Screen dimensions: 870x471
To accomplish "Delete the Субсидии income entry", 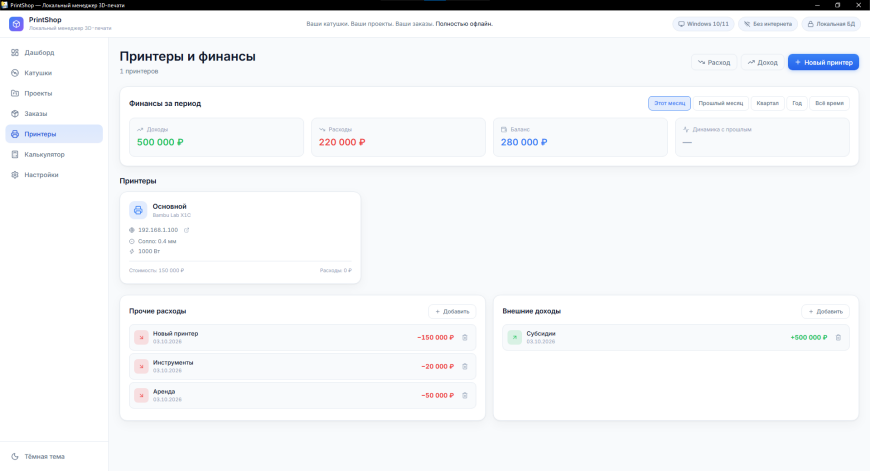I will point(838,337).
